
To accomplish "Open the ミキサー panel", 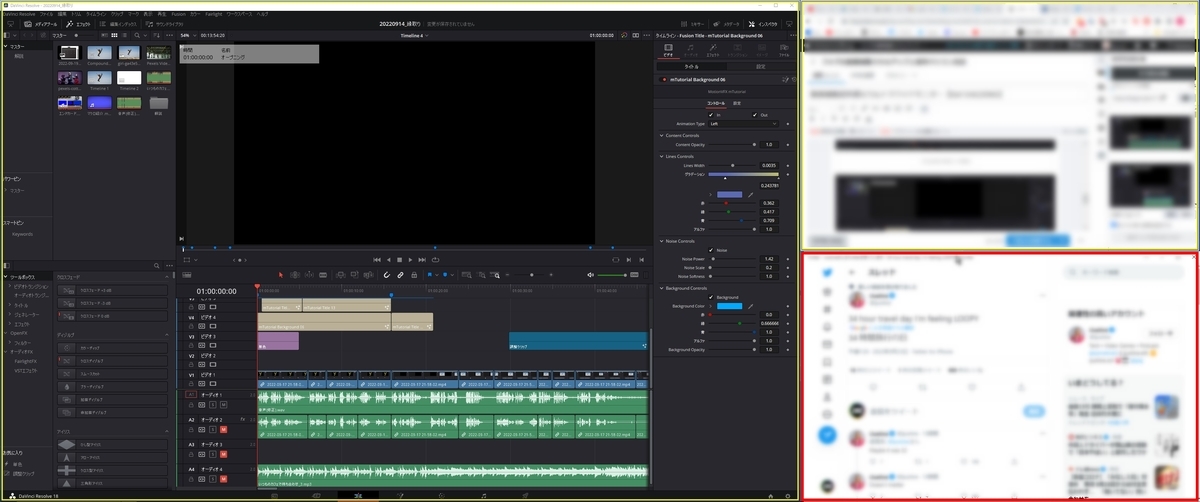I will 692,24.
